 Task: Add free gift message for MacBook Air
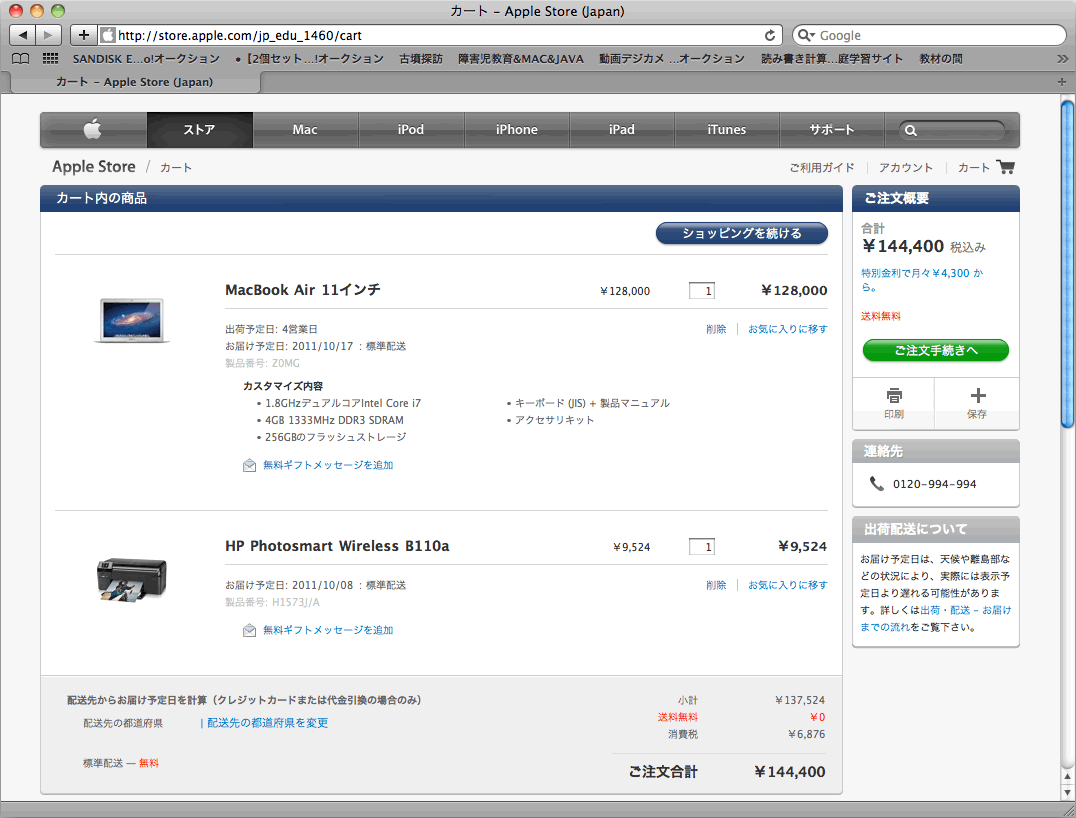(x=328, y=465)
